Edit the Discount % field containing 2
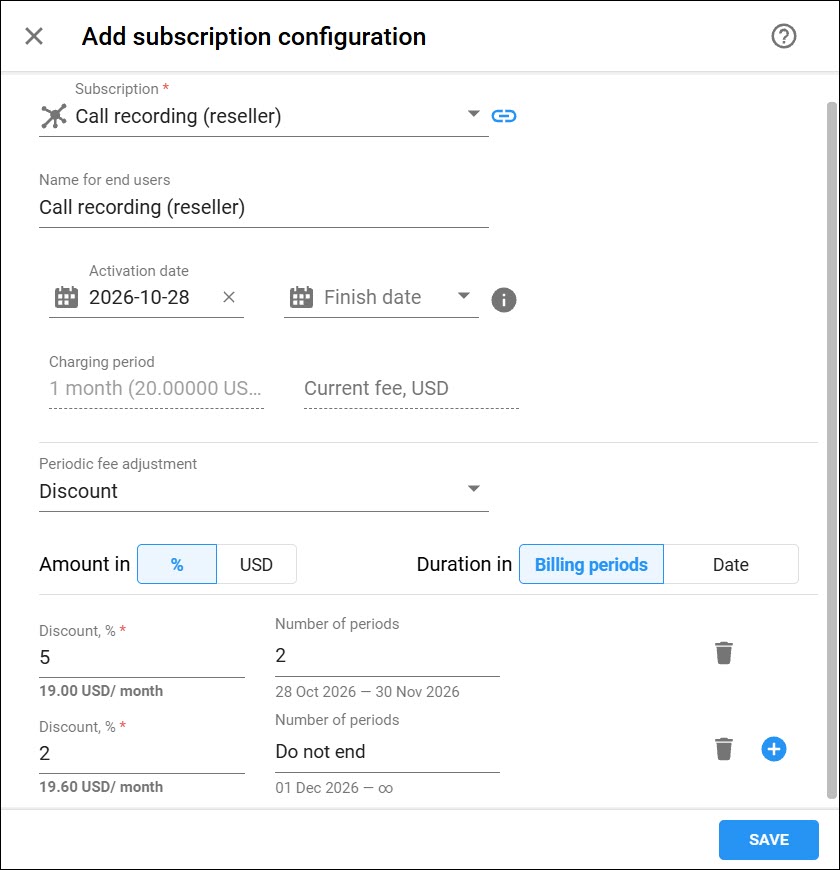 point(141,753)
